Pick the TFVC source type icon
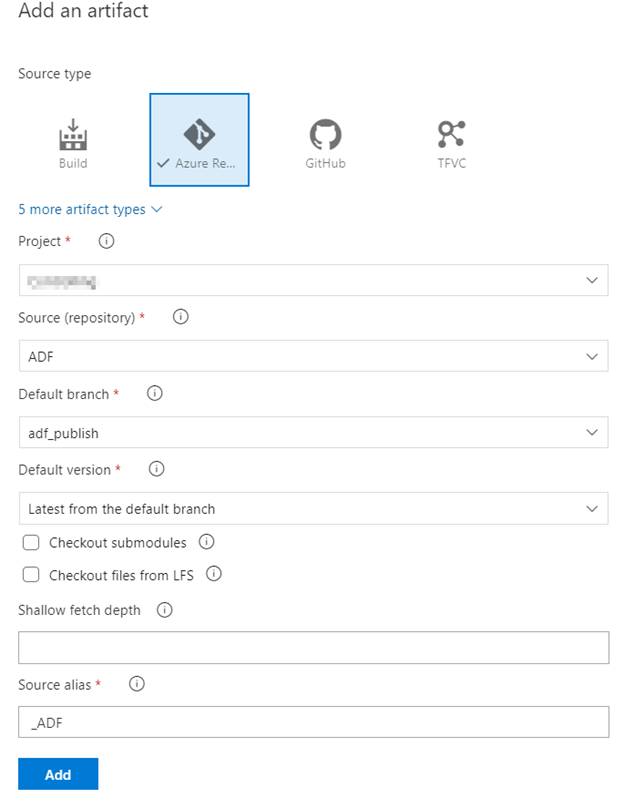The width and height of the screenshot is (624, 798). (451, 141)
